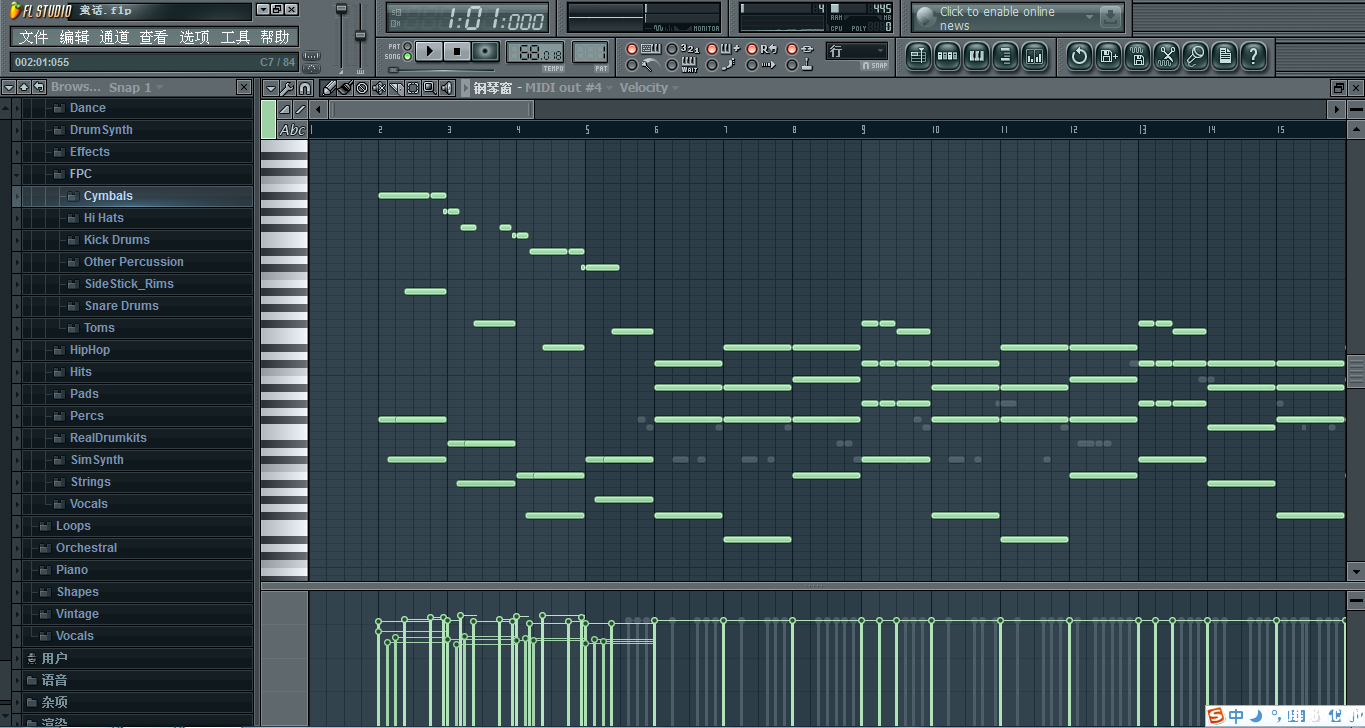Open the step sequencer window icon
This screenshot has height=728, width=1365.
tap(947, 55)
